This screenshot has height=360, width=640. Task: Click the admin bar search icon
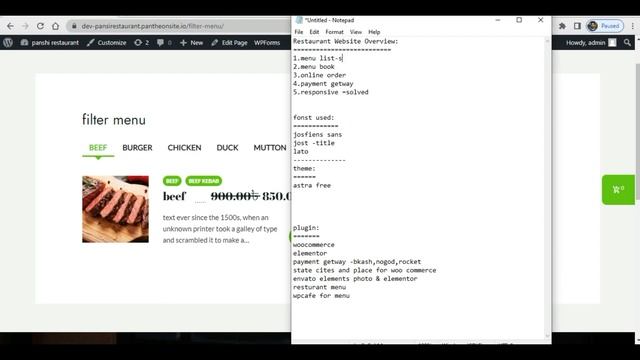point(627,42)
